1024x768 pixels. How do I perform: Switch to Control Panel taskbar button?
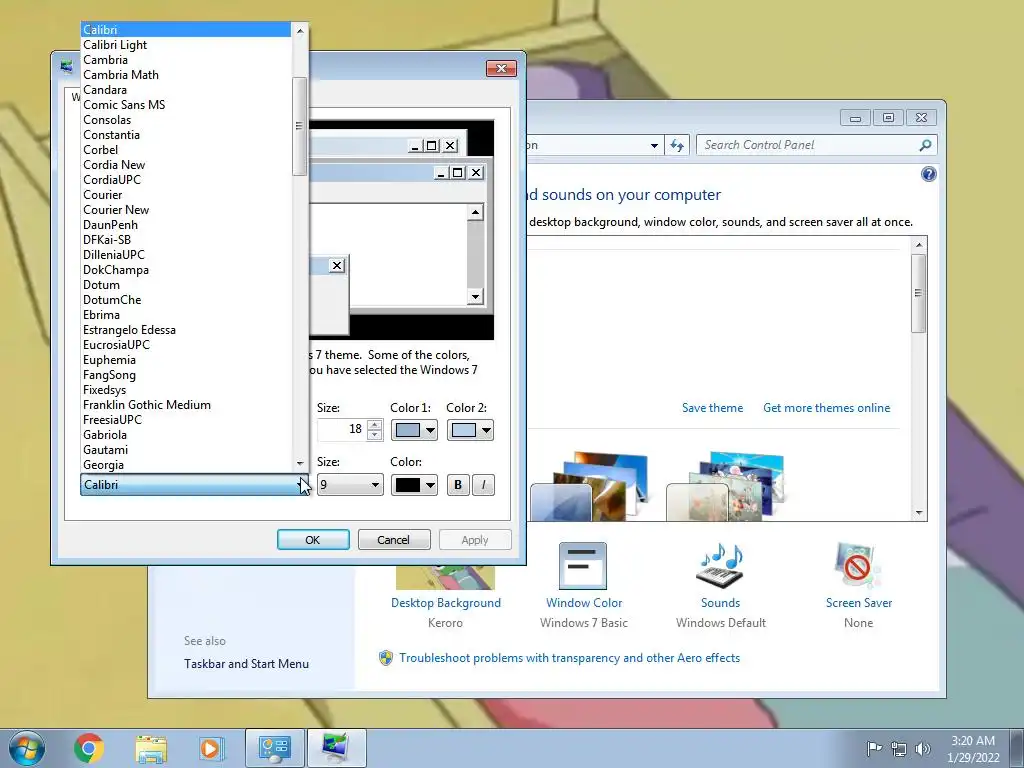coord(274,748)
